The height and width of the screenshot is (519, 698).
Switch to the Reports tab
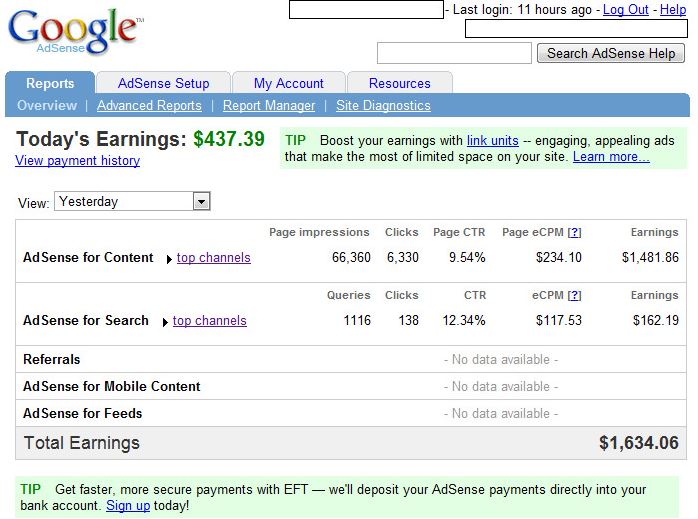(50, 83)
